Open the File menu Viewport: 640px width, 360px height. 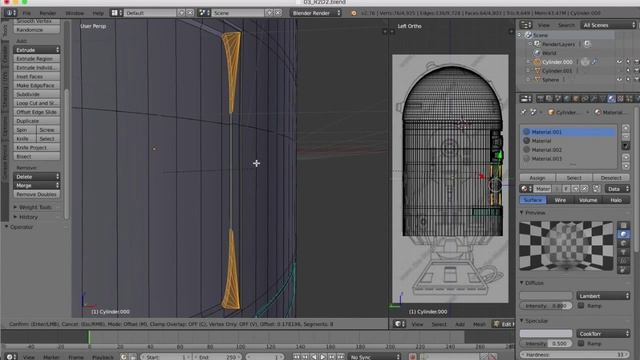(27, 13)
